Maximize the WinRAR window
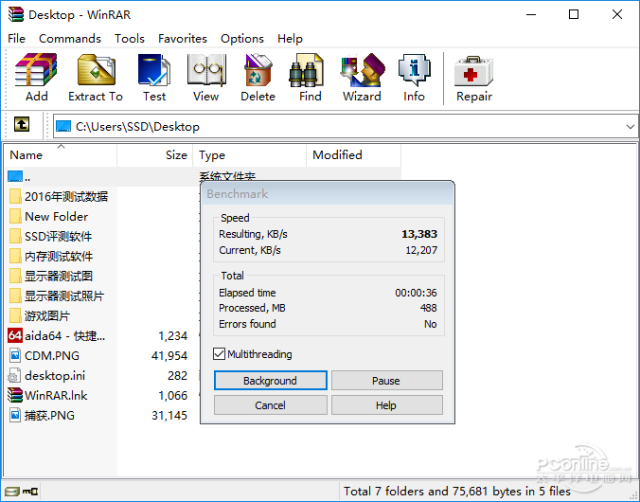This screenshot has height=502, width=640. (x=573, y=14)
